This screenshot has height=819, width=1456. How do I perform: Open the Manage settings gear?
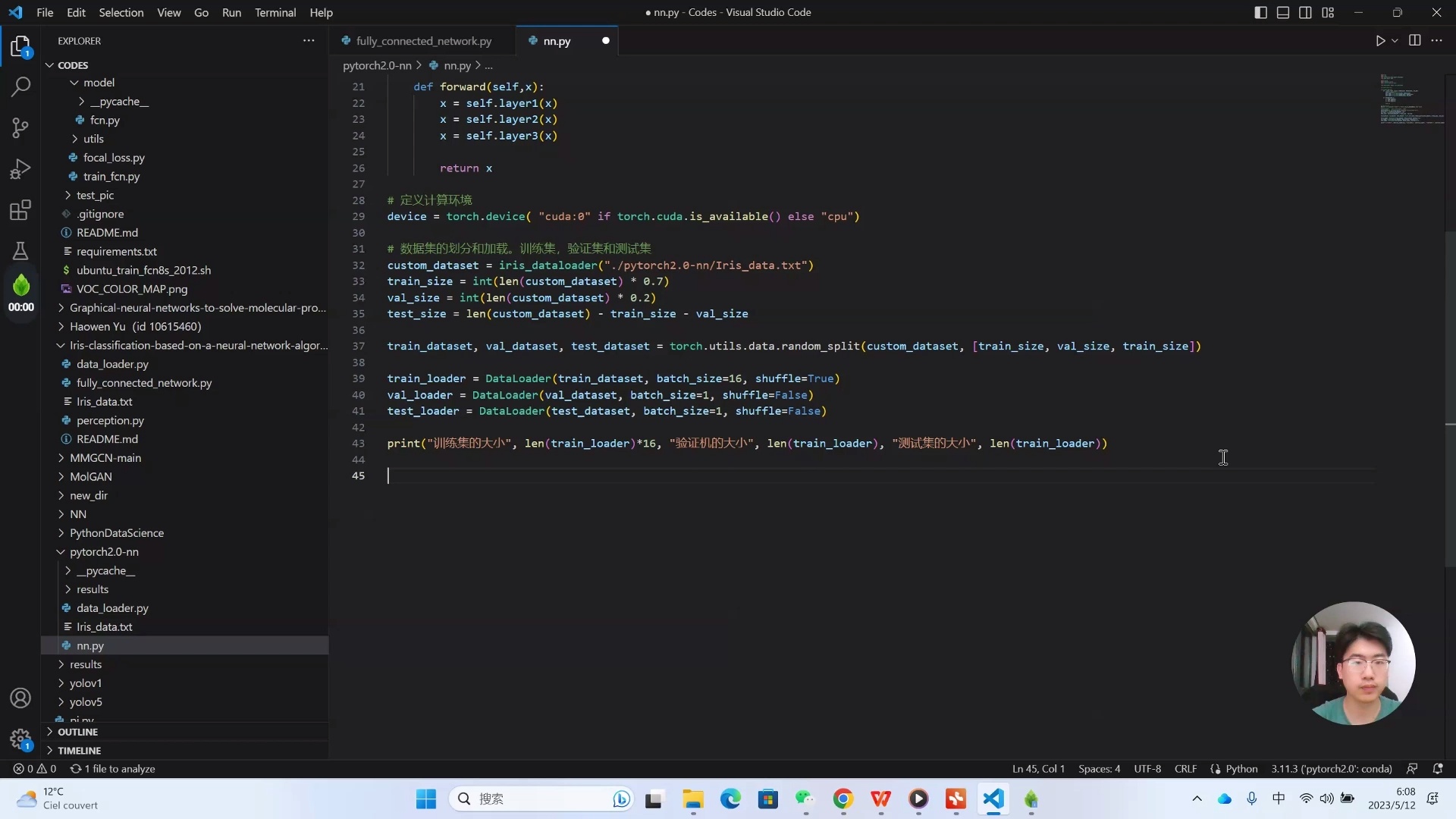tap(20, 738)
